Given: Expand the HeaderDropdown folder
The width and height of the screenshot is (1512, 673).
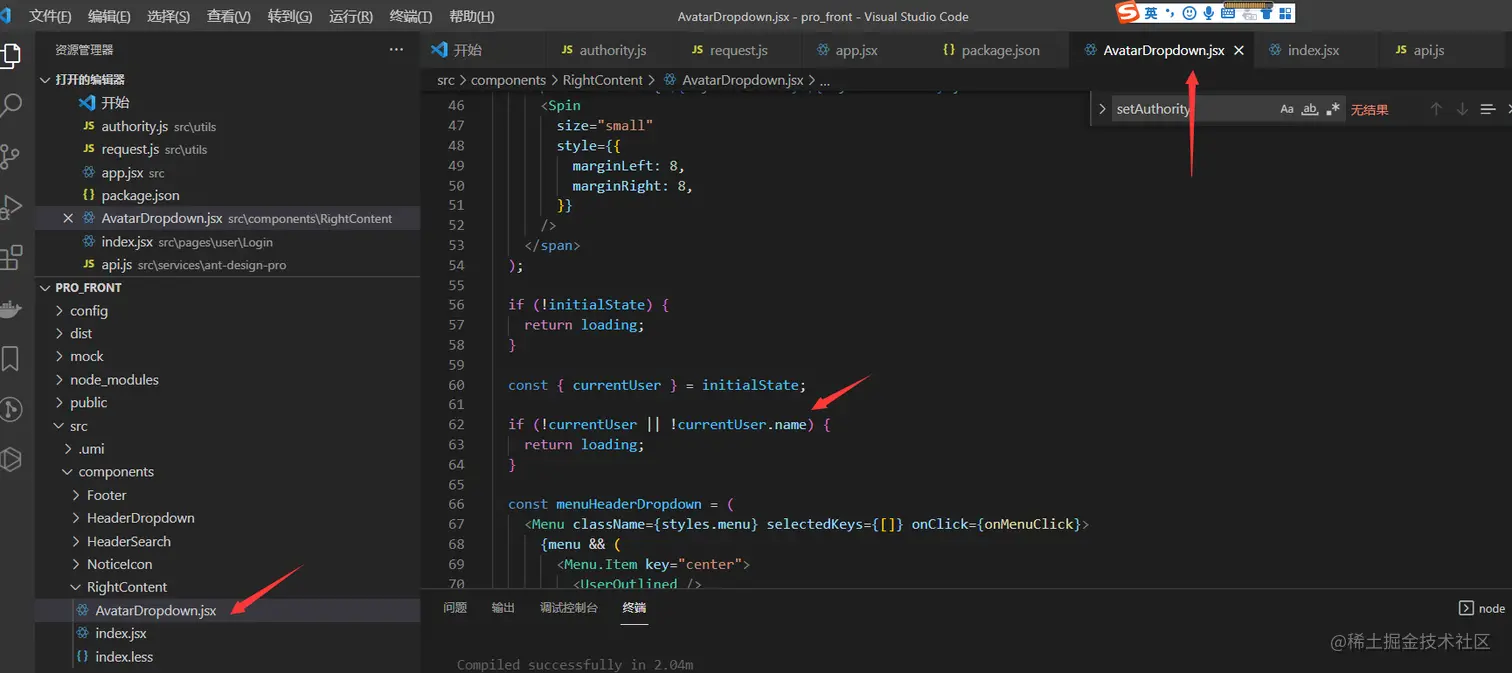Looking at the screenshot, I should (228, 518).
